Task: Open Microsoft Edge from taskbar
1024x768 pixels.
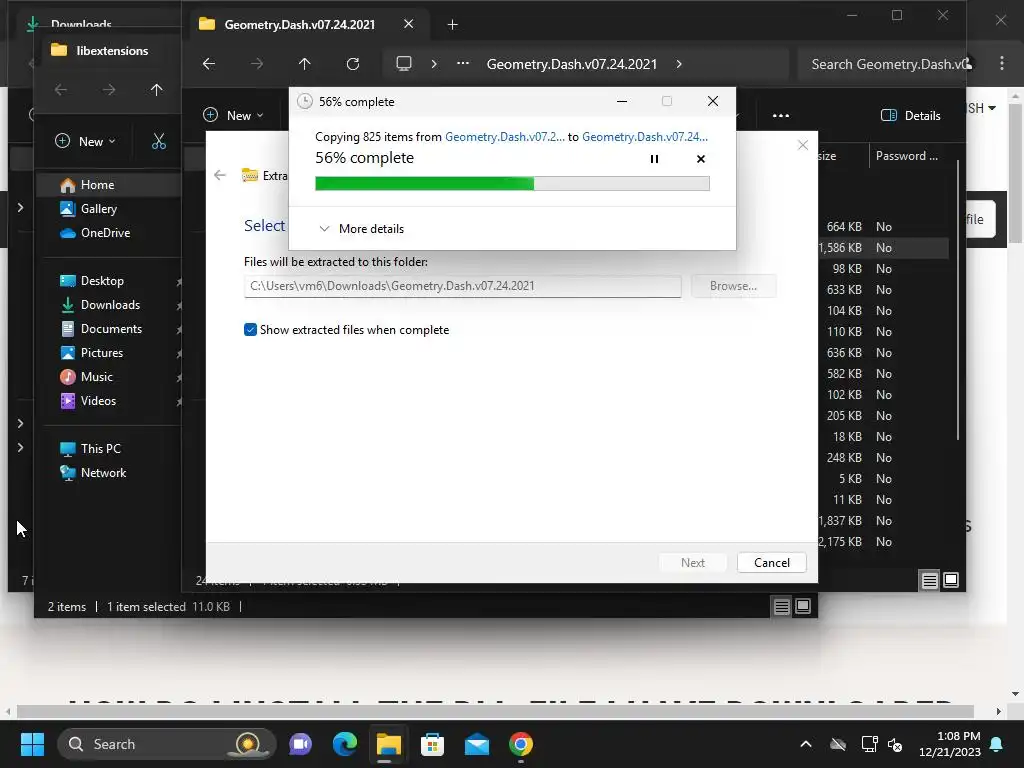Action: [345, 744]
